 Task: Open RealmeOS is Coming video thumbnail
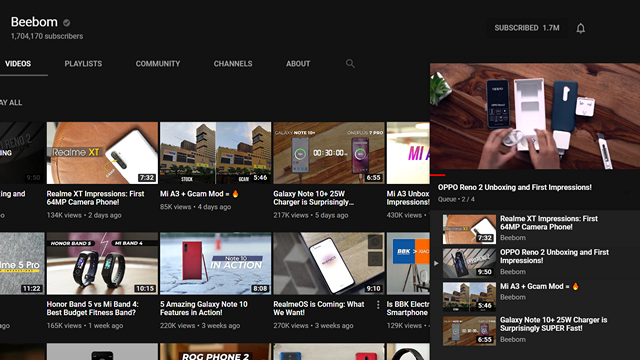329,263
